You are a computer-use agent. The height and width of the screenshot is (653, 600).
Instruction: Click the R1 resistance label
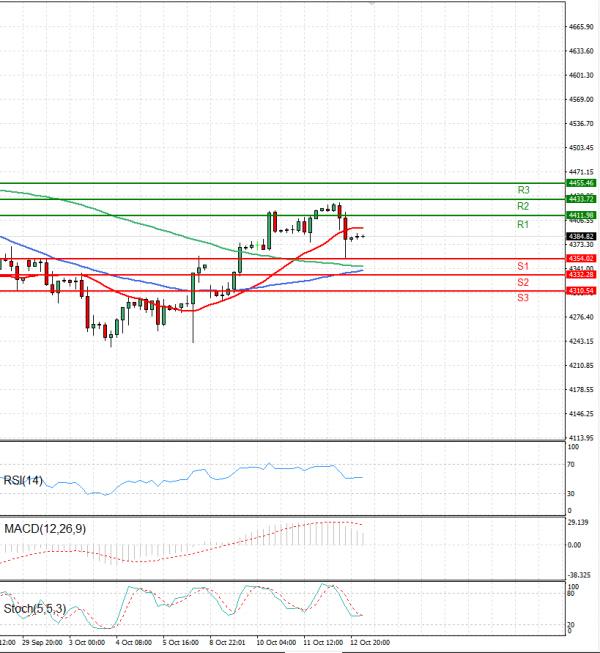pyautogui.click(x=523, y=224)
